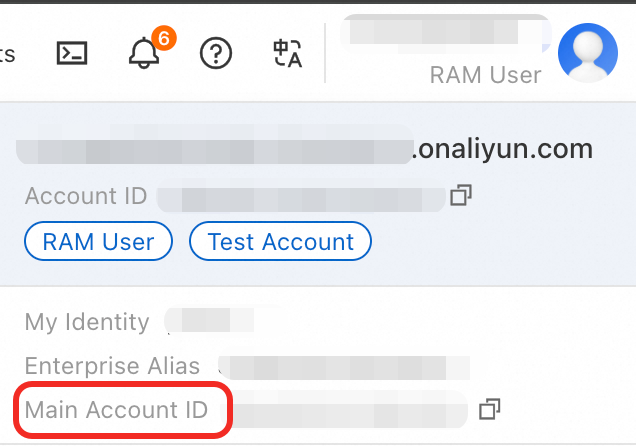The image size is (636, 446).
Task: Copy the Main Account ID value
Action: pyautogui.click(x=490, y=409)
